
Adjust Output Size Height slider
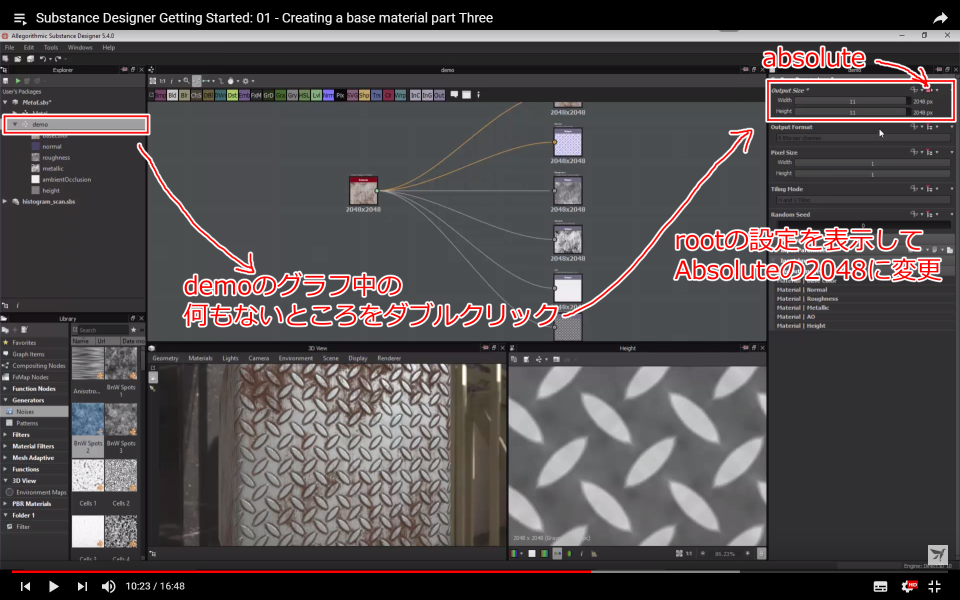(x=852, y=112)
